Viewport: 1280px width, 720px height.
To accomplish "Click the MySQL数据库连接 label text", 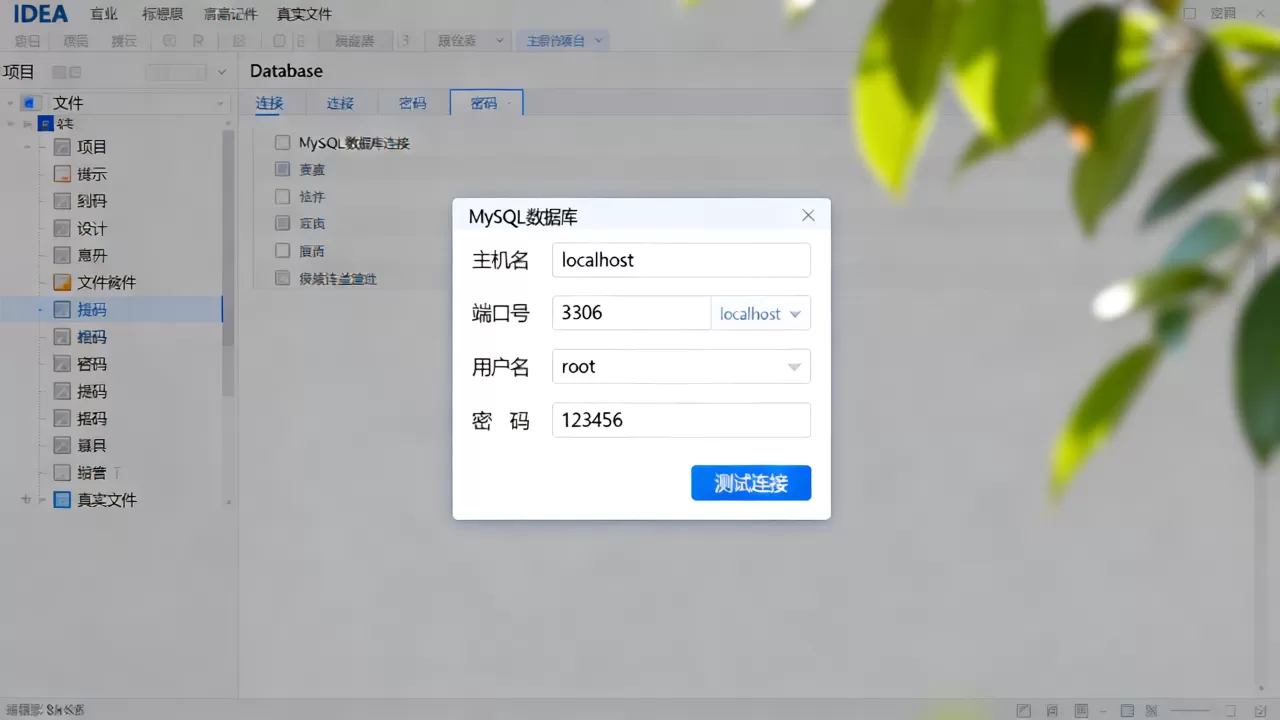I will (x=354, y=143).
